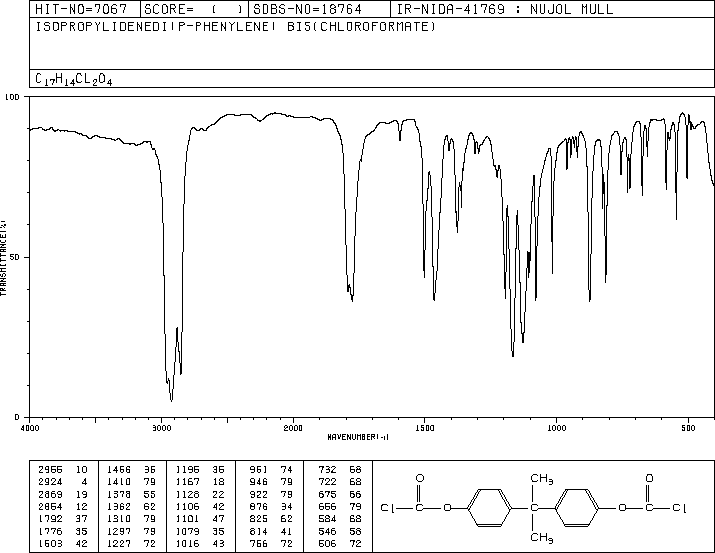715x553 pixels.
Task: Click the 1500 tick label on the wavenumber axis
Action: [425, 428]
